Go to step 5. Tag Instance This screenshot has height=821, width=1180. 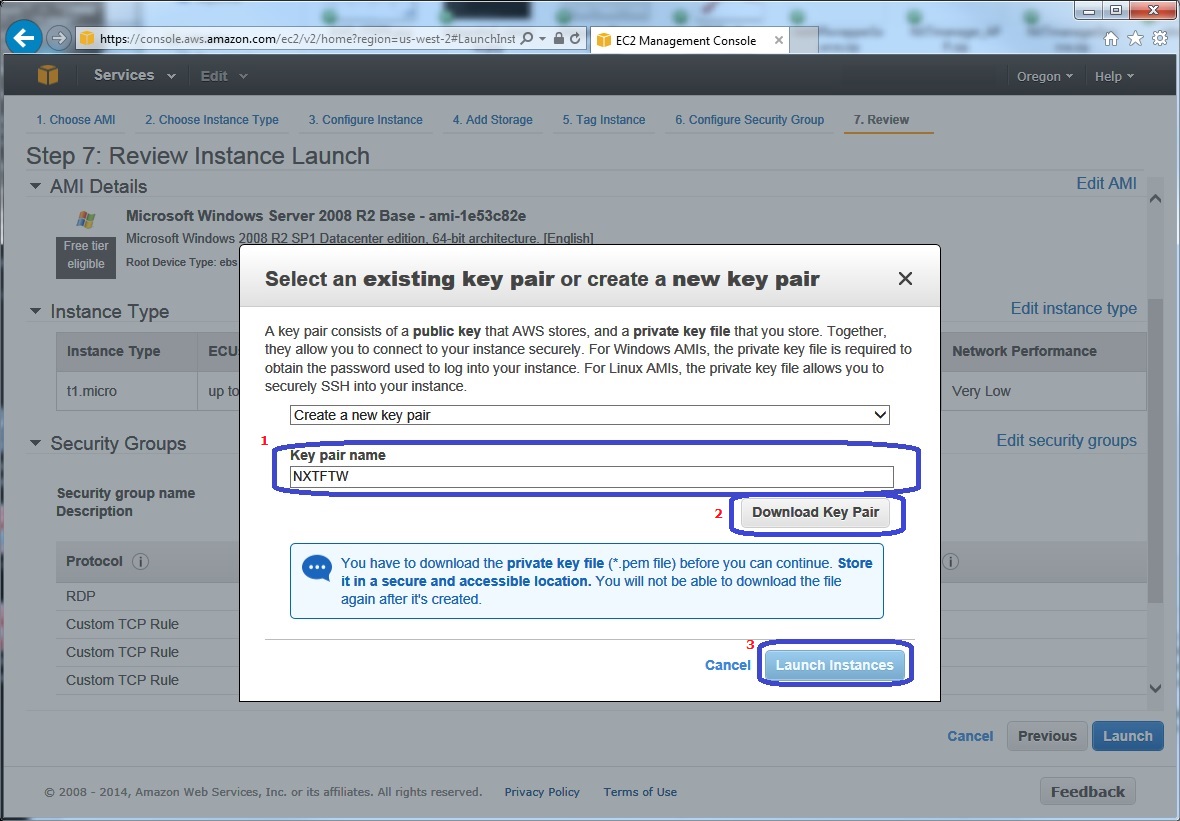pyautogui.click(x=604, y=120)
